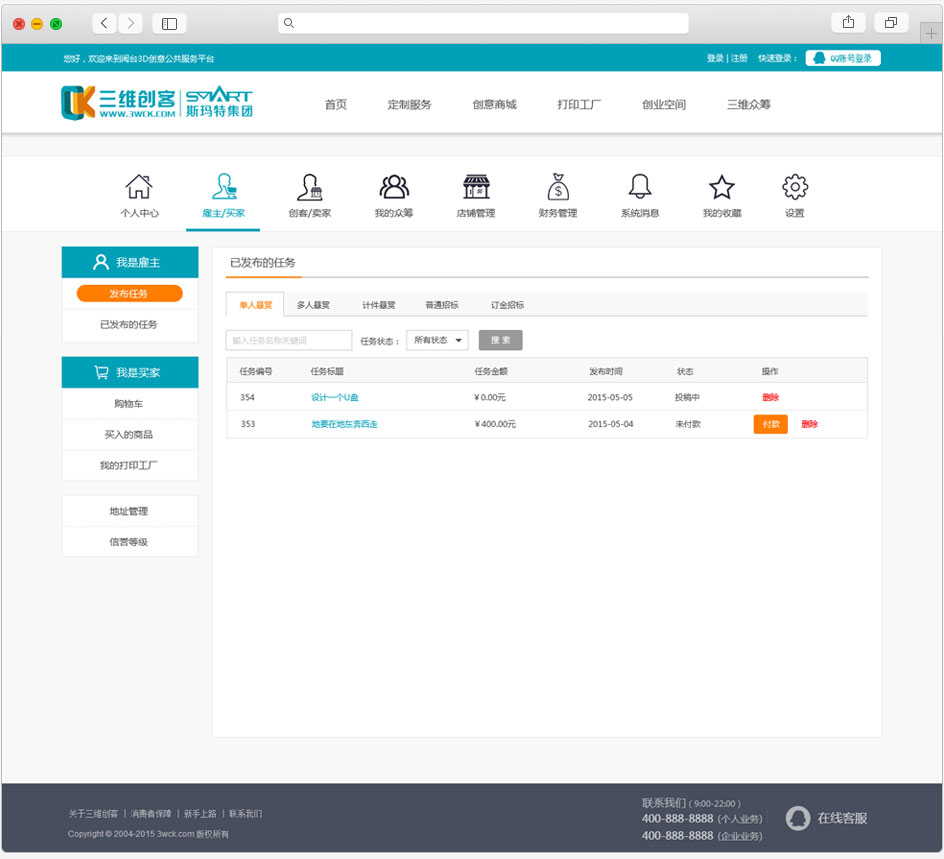Click the task name keyword input field
The height and width of the screenshot is (859, 944).
pos(289,340)
